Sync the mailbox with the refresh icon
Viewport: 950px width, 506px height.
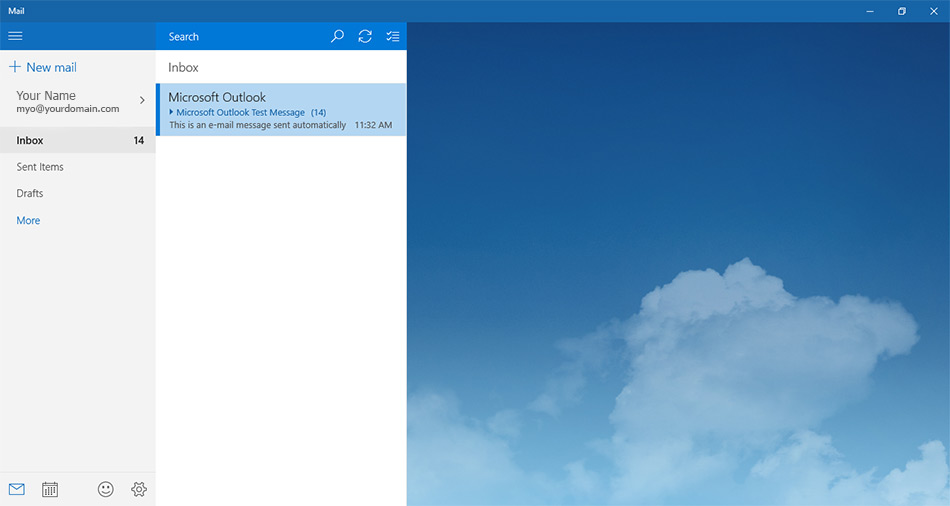coord(365,36)
